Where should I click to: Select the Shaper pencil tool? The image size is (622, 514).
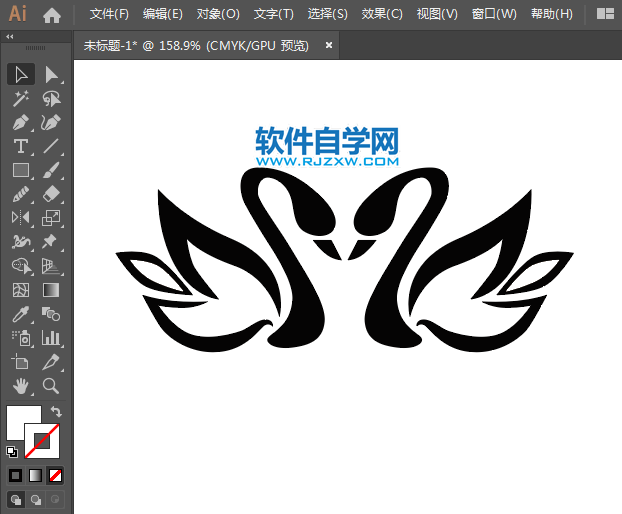[21, 194]
